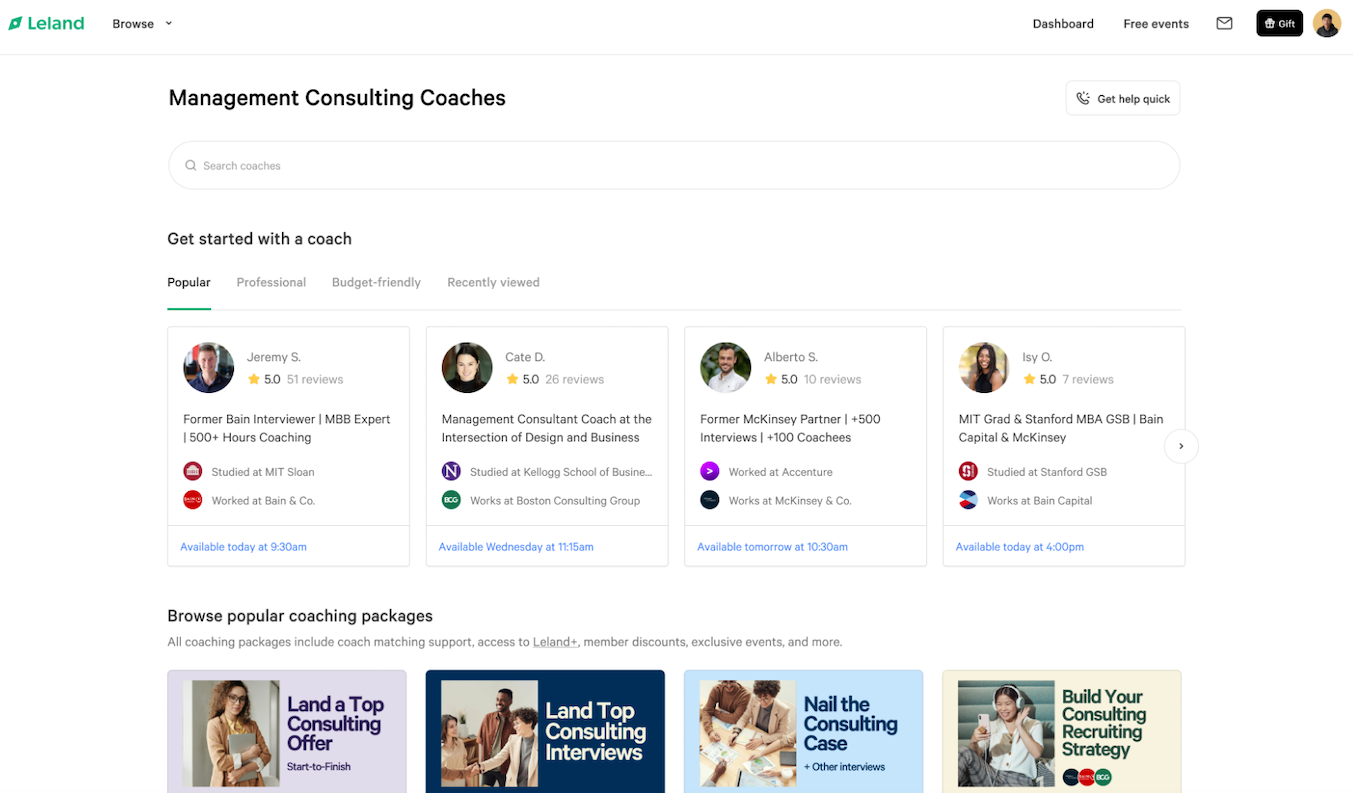Open Build Your Consulting Recruiting Strategy package

point(1061,731)
